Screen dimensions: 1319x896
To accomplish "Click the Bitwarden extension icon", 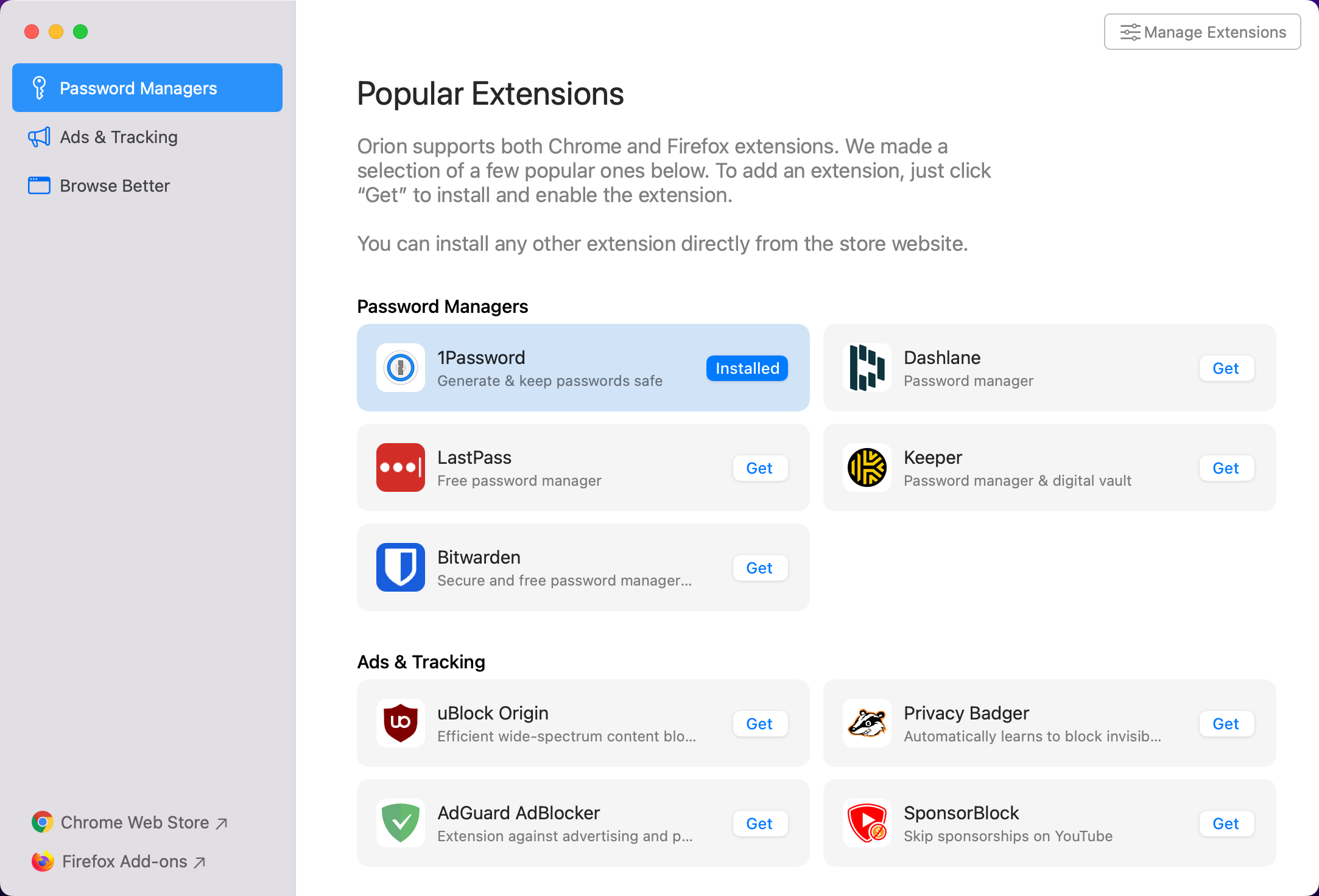I will coord(400,567).
